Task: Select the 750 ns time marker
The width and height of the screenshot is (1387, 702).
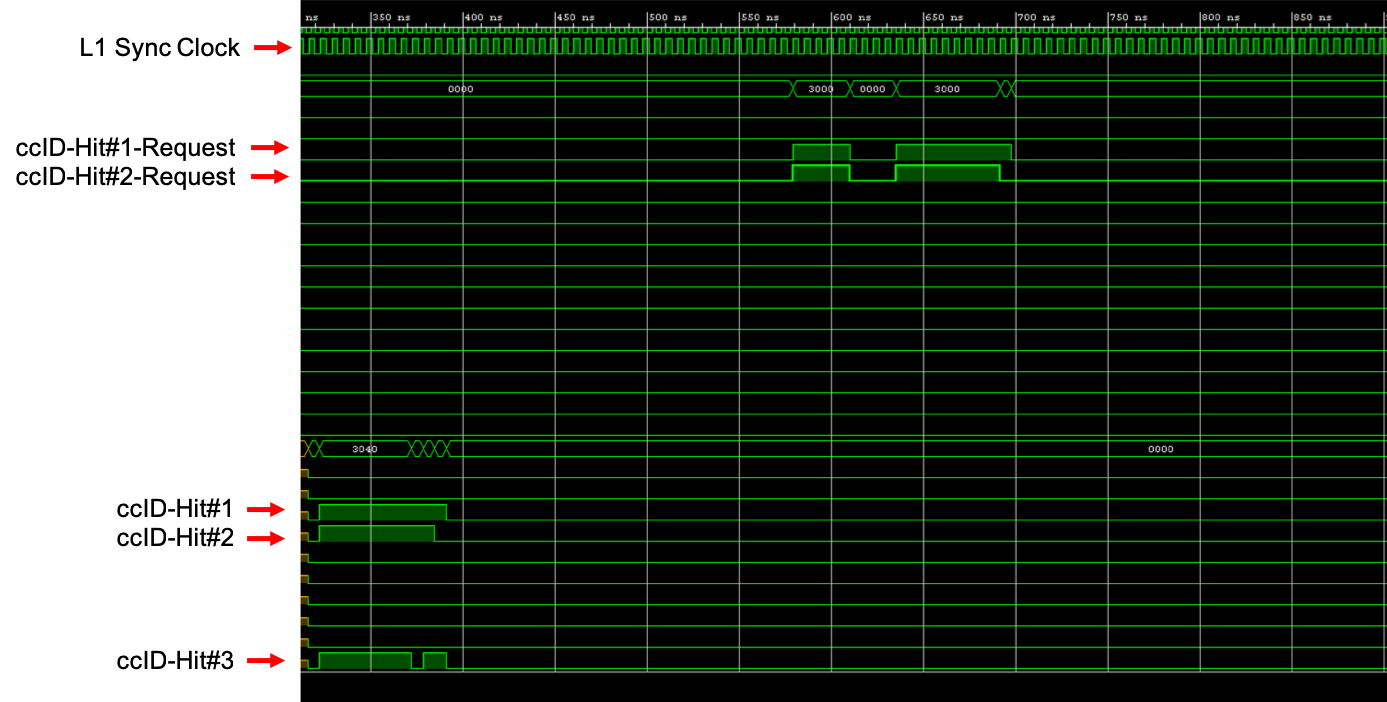Action: [1129, 18]
